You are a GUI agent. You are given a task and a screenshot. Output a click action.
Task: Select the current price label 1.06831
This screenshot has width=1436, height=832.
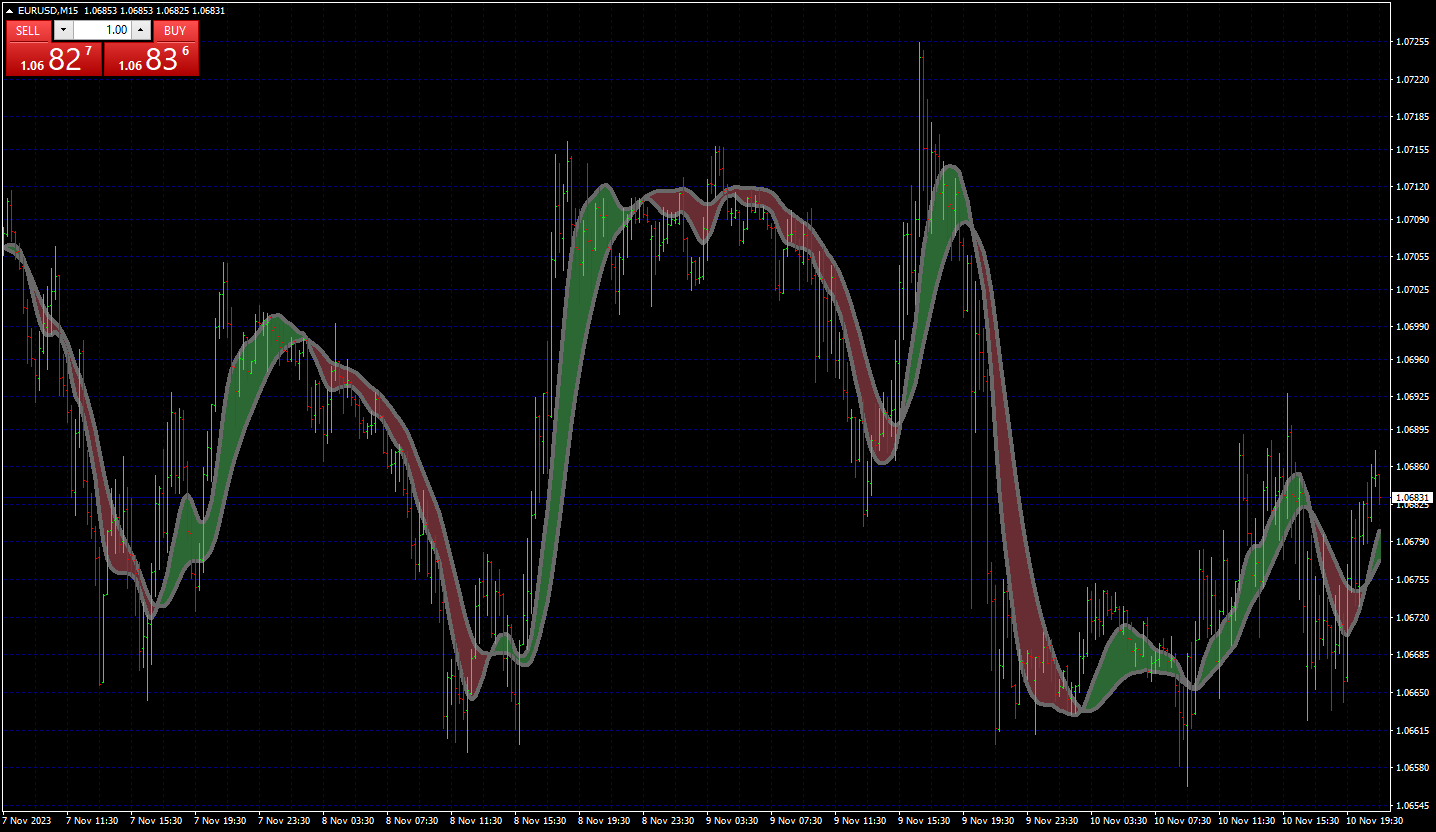(1412, 497)
